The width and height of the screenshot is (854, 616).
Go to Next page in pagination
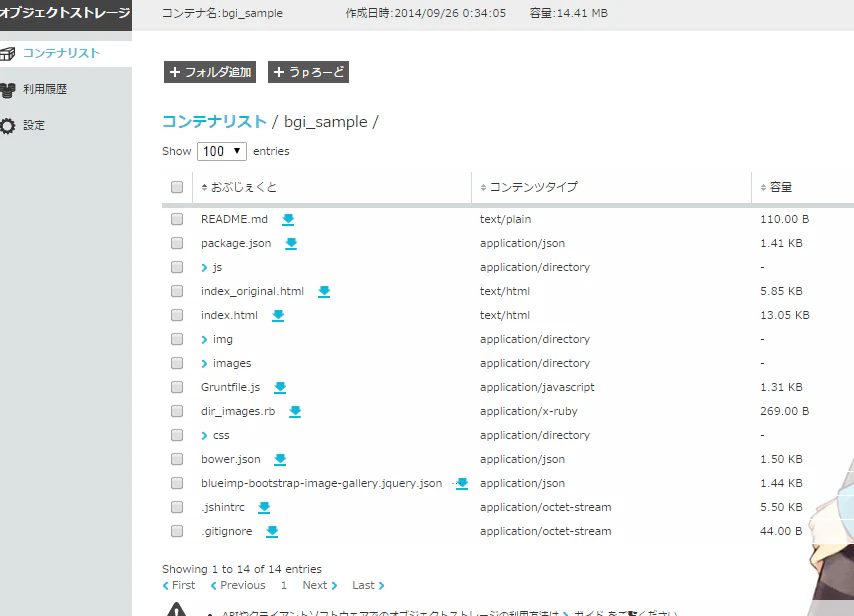tap(320, 585)
